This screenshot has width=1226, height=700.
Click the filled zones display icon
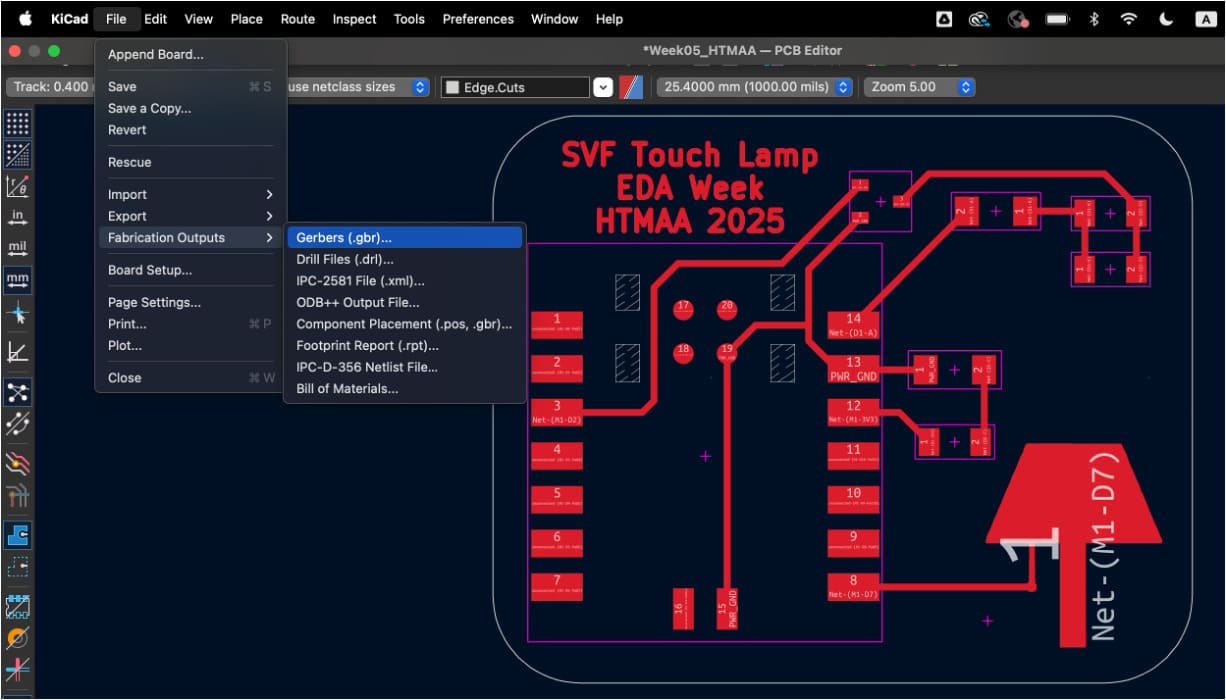[18, 535]
